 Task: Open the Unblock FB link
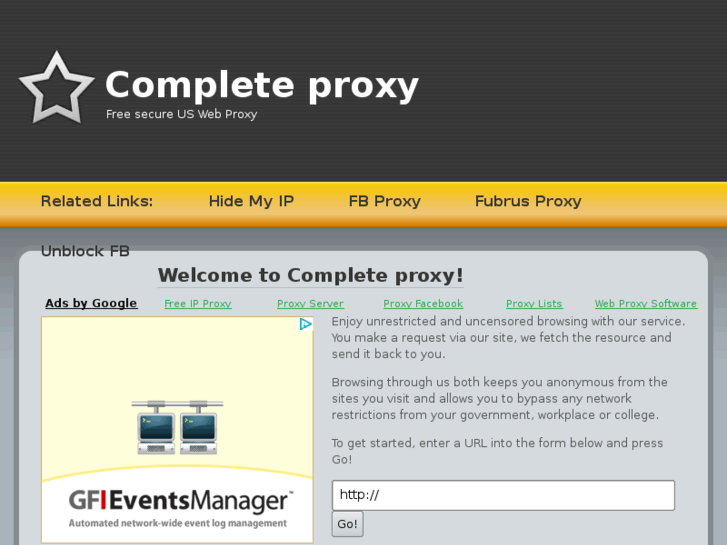[x=85, y=251]
